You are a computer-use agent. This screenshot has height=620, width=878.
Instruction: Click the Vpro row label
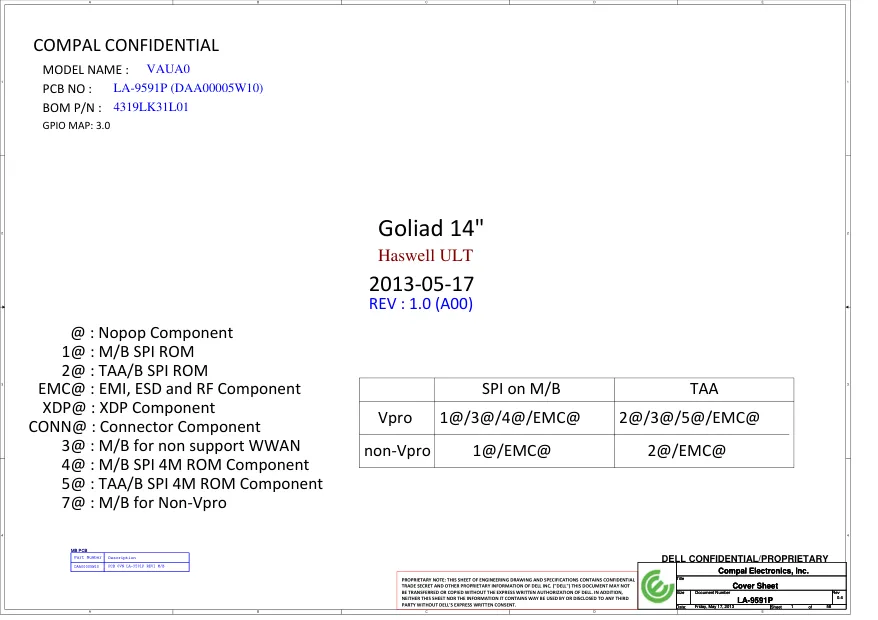[x=395, y=417]
